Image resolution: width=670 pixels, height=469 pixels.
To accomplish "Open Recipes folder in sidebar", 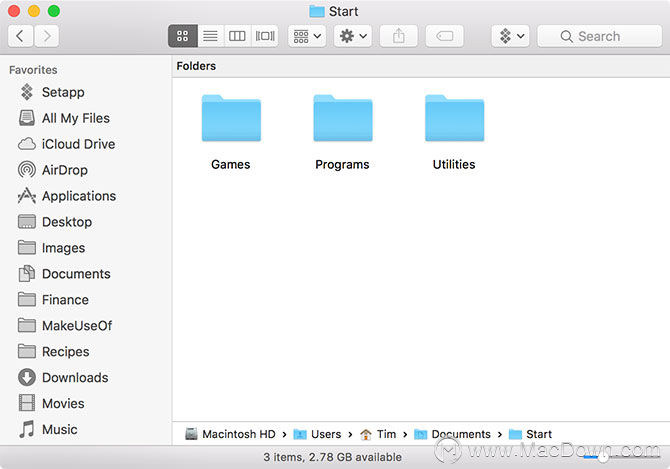I will click(x=54, y=352).
